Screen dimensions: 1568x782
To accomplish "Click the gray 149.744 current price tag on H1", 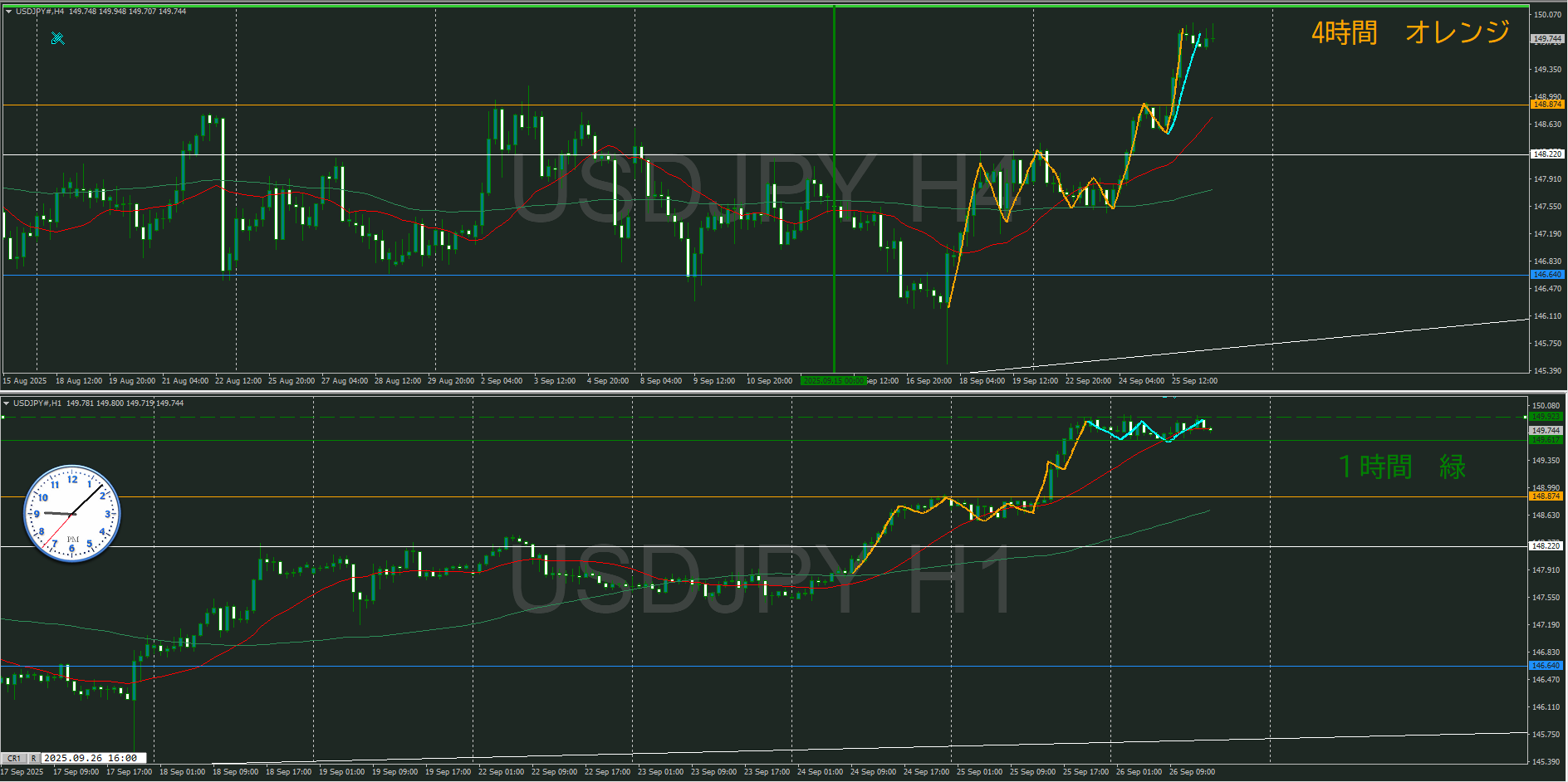I will [1546, 430].
